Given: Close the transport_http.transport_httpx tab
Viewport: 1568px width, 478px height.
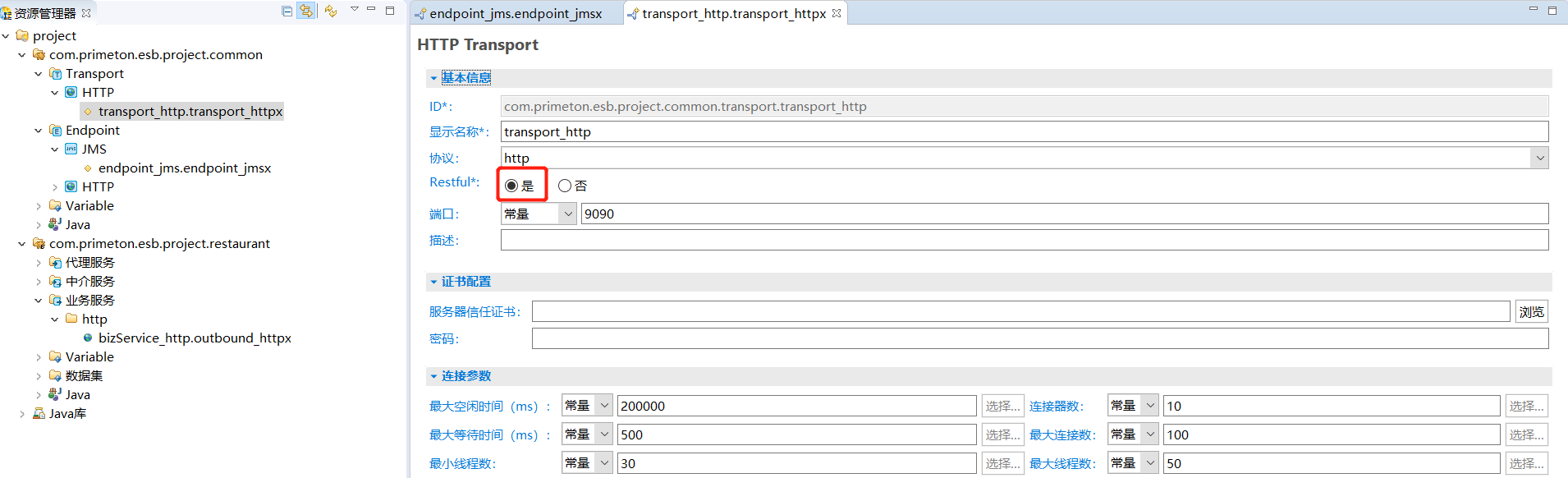Looking at the screenshot, I should (x=837, y=13).
